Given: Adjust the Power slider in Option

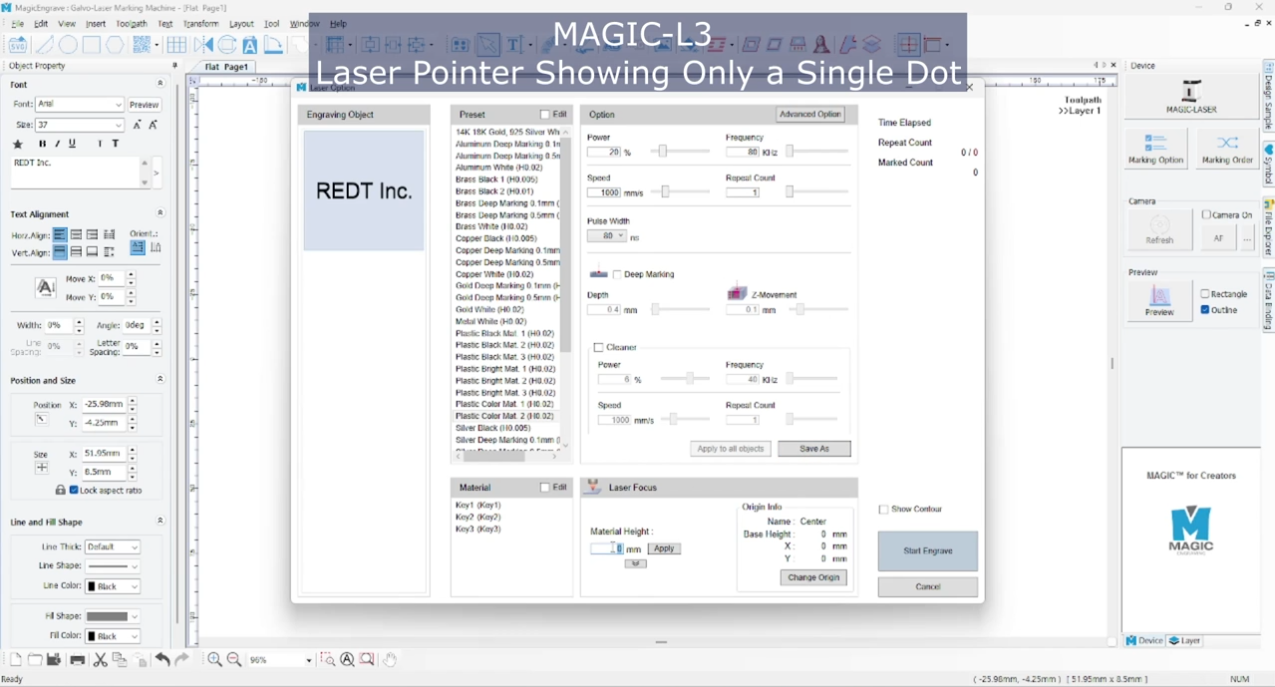Looking at the screenshot, I should (662, 152).
